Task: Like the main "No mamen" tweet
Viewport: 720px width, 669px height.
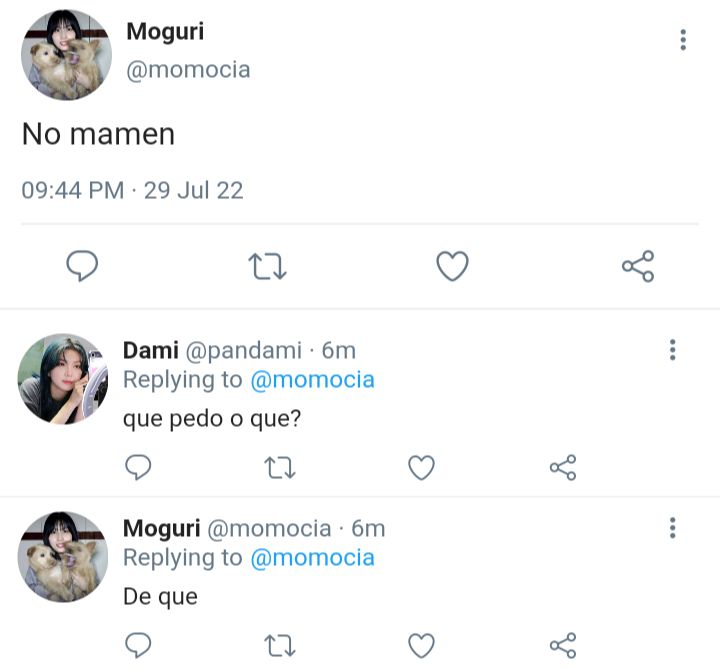Action: coord(452,266)
